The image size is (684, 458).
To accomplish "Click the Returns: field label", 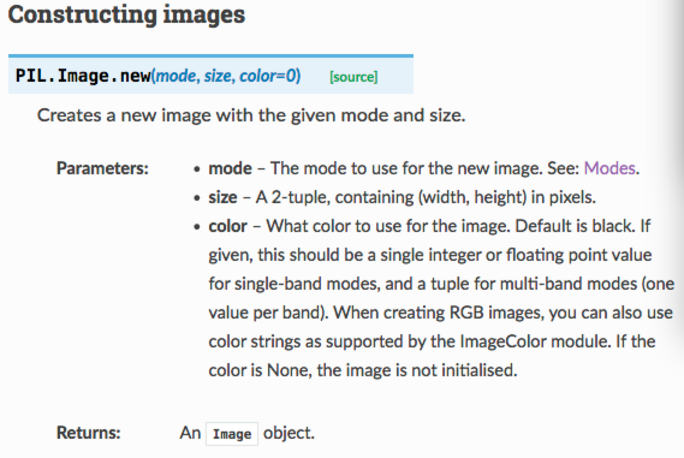I will click(x=88, y=433).
